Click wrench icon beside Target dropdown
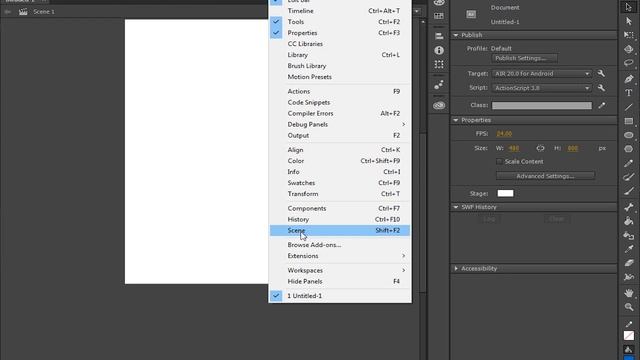Image resolution: width=640 pixels, height=360 pixels. coord(601,73)
